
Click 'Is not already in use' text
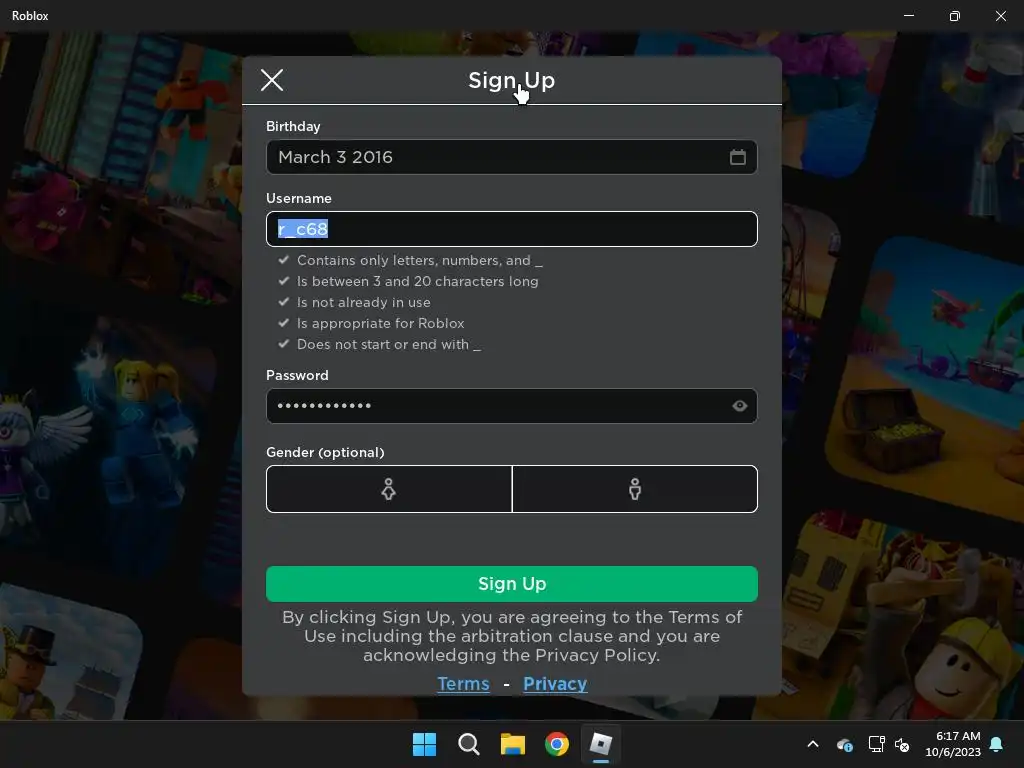click(x=364, y=302)
